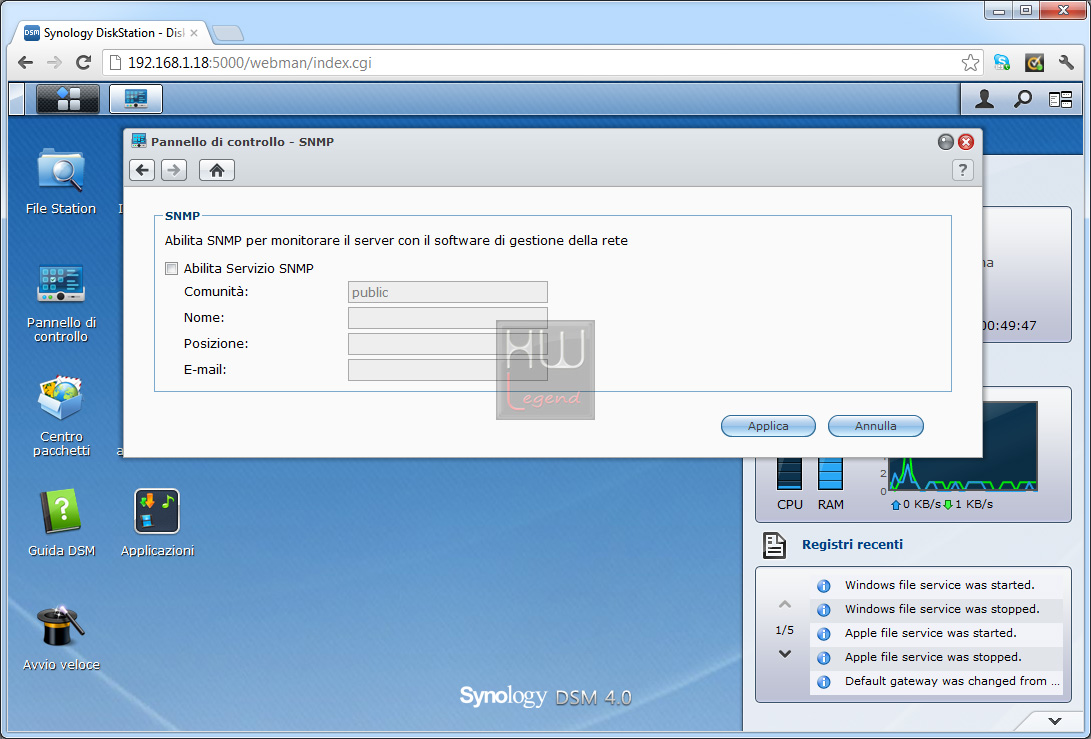The image size is (1091, 739).
Task: Reload the page in the browser
Action: coord(83,63)
